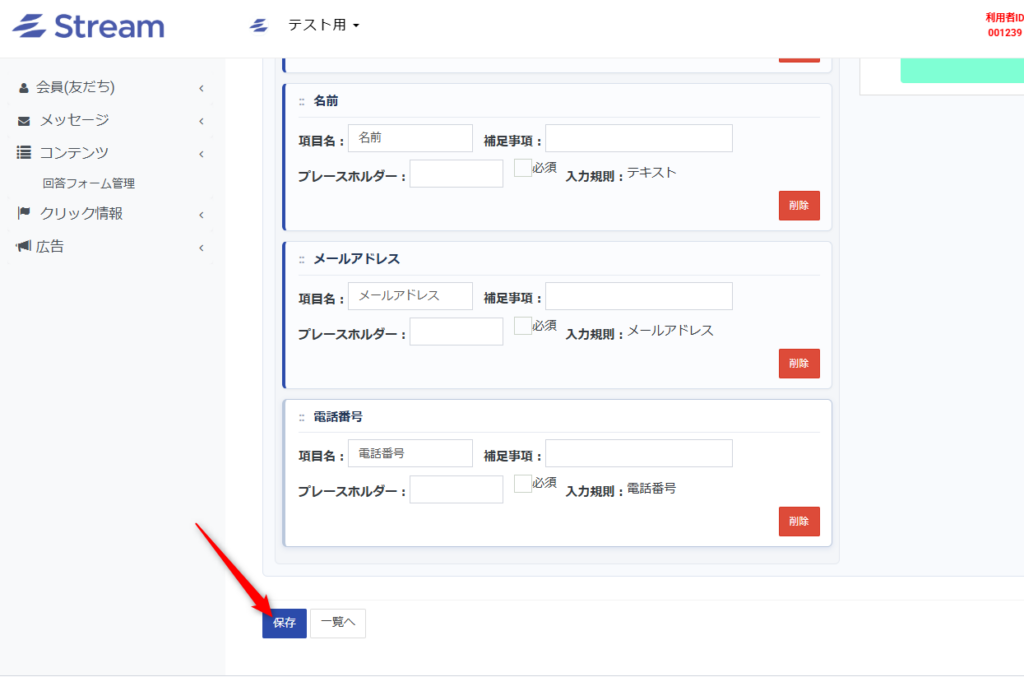Click the drag handle beside メールアドレス
Viewport: 1024px width, 677px height.
(302, 260)
